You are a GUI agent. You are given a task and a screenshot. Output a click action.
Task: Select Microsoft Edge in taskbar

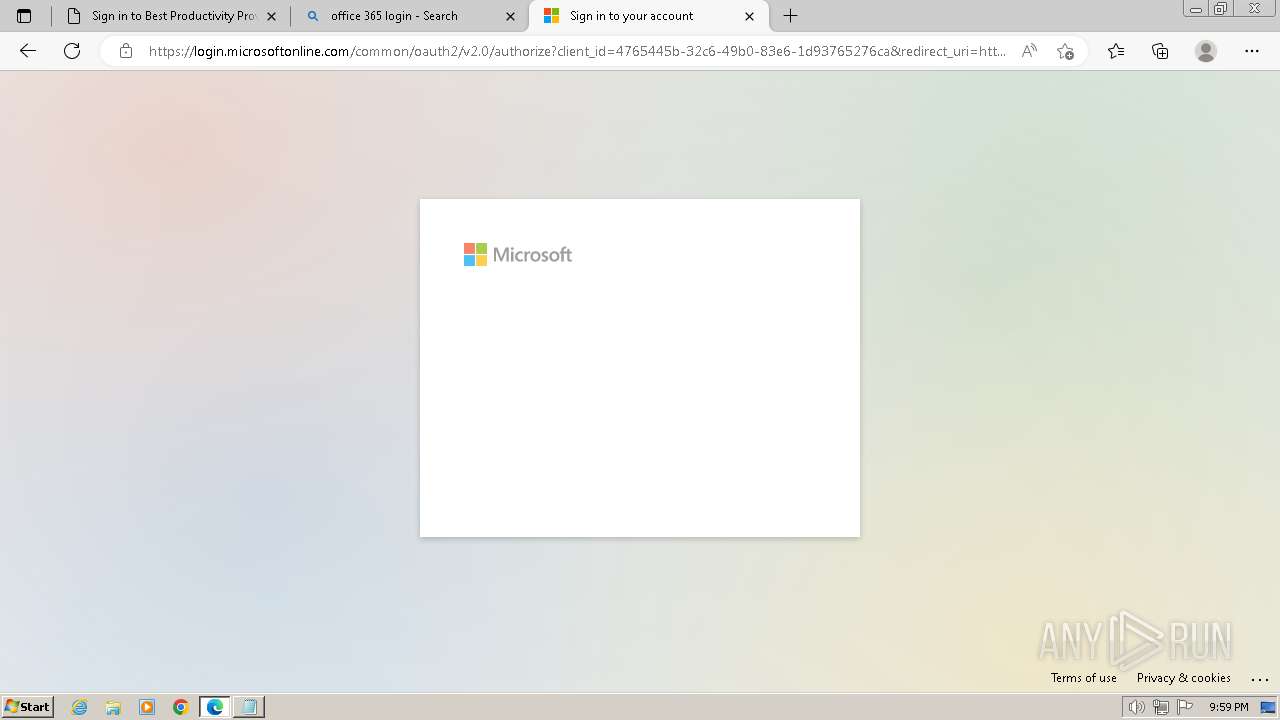point(215,707)
